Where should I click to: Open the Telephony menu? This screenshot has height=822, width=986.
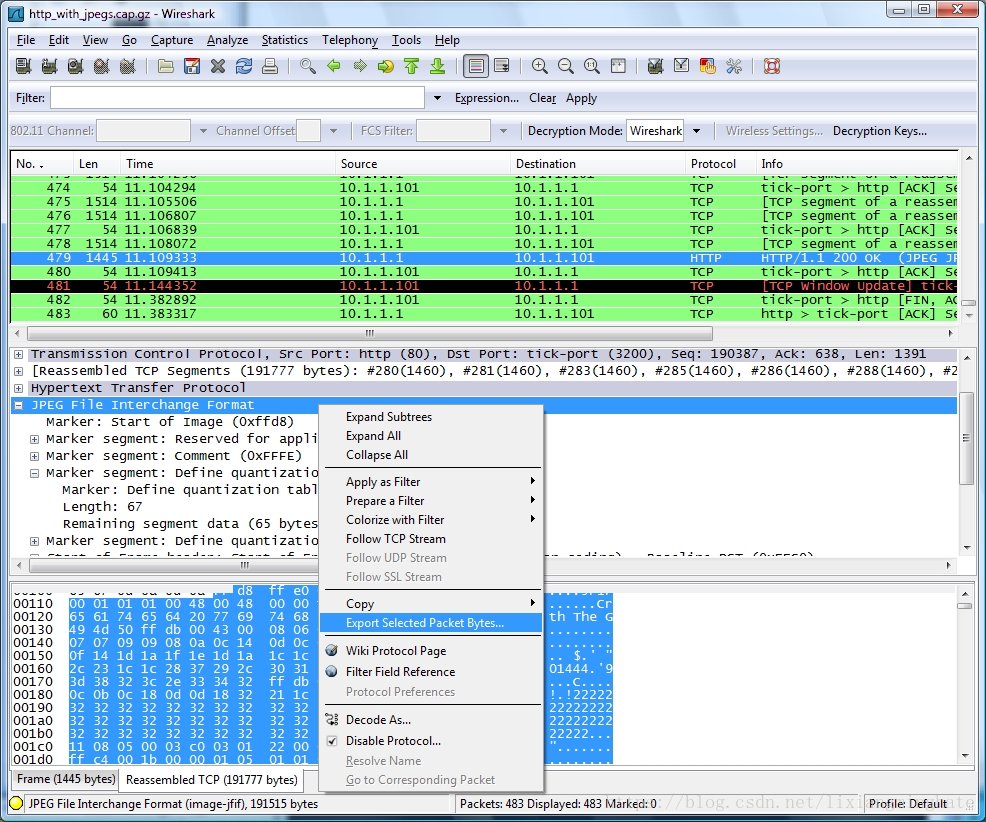pyautogui.click(x=350, y=40)
